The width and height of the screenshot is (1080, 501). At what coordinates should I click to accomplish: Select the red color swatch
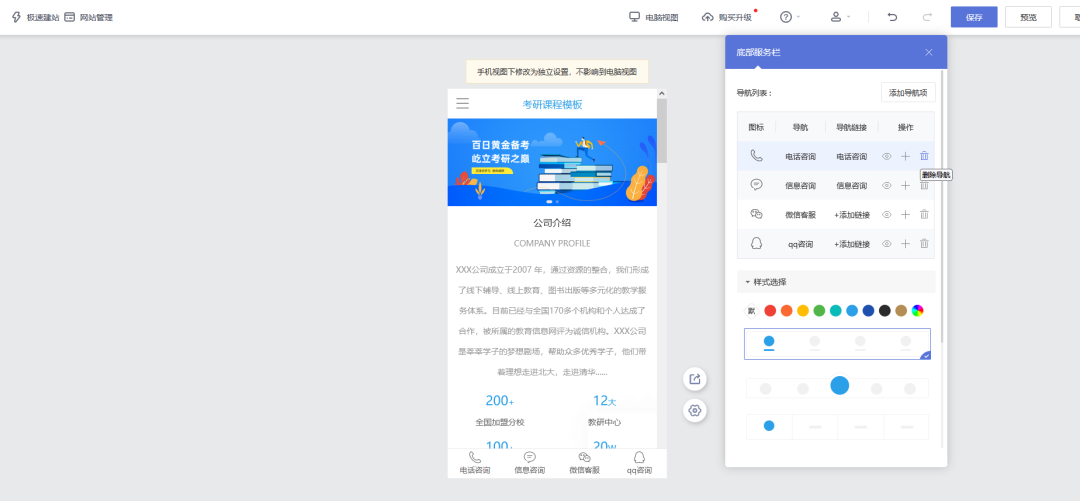click(x=770, y=311)
